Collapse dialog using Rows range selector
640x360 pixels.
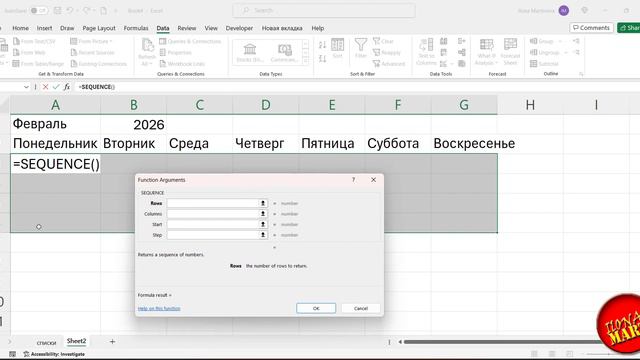point(263,203)
